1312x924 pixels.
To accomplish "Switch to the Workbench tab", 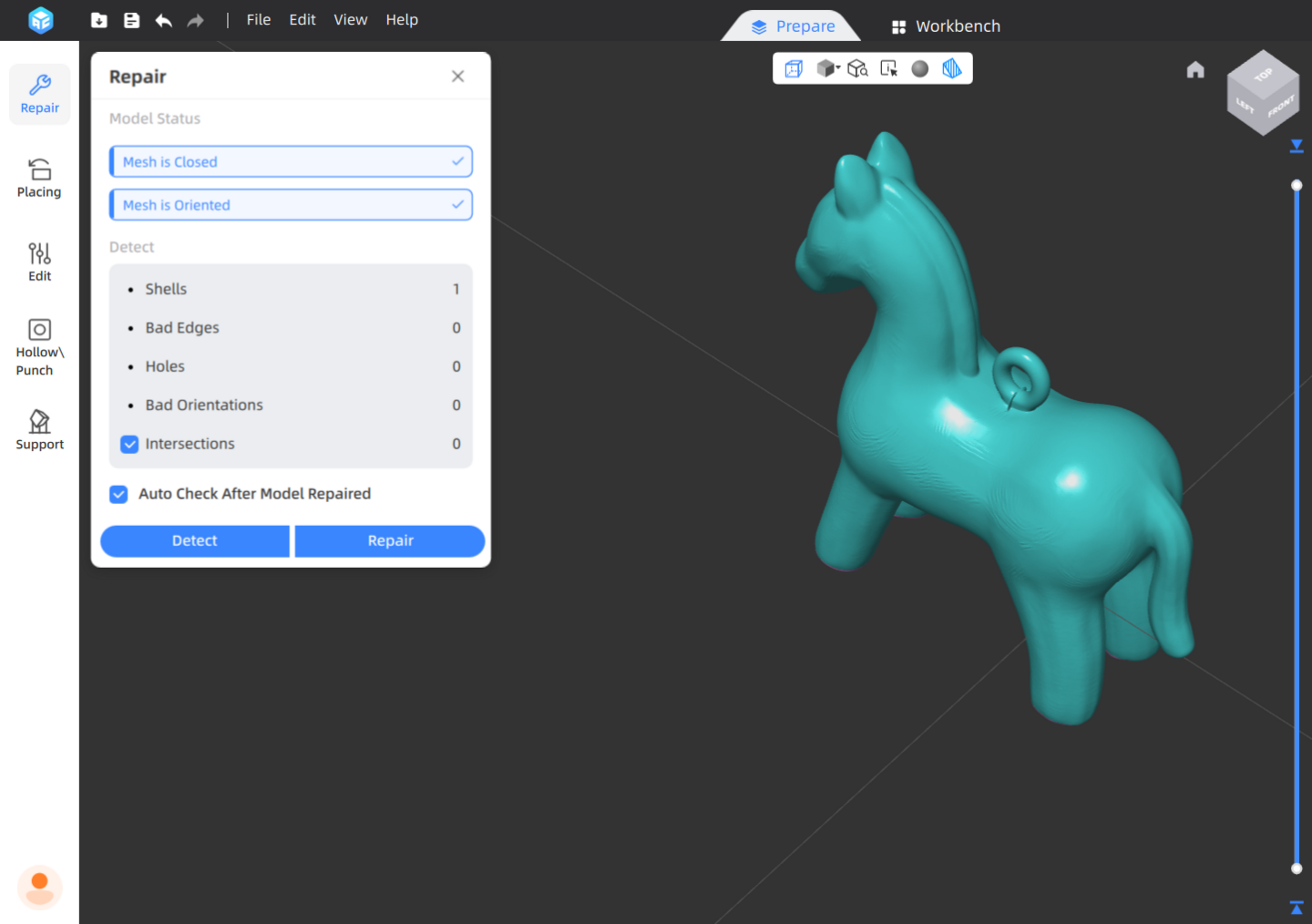I will 946,26.
